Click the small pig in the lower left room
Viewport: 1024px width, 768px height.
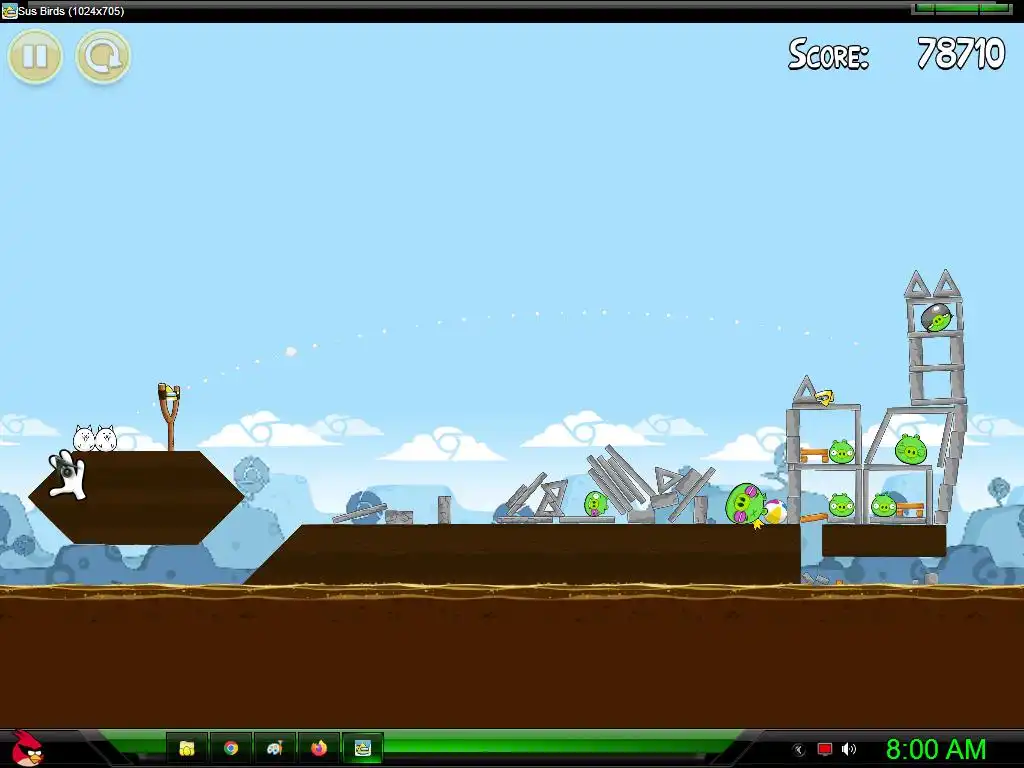840,505
